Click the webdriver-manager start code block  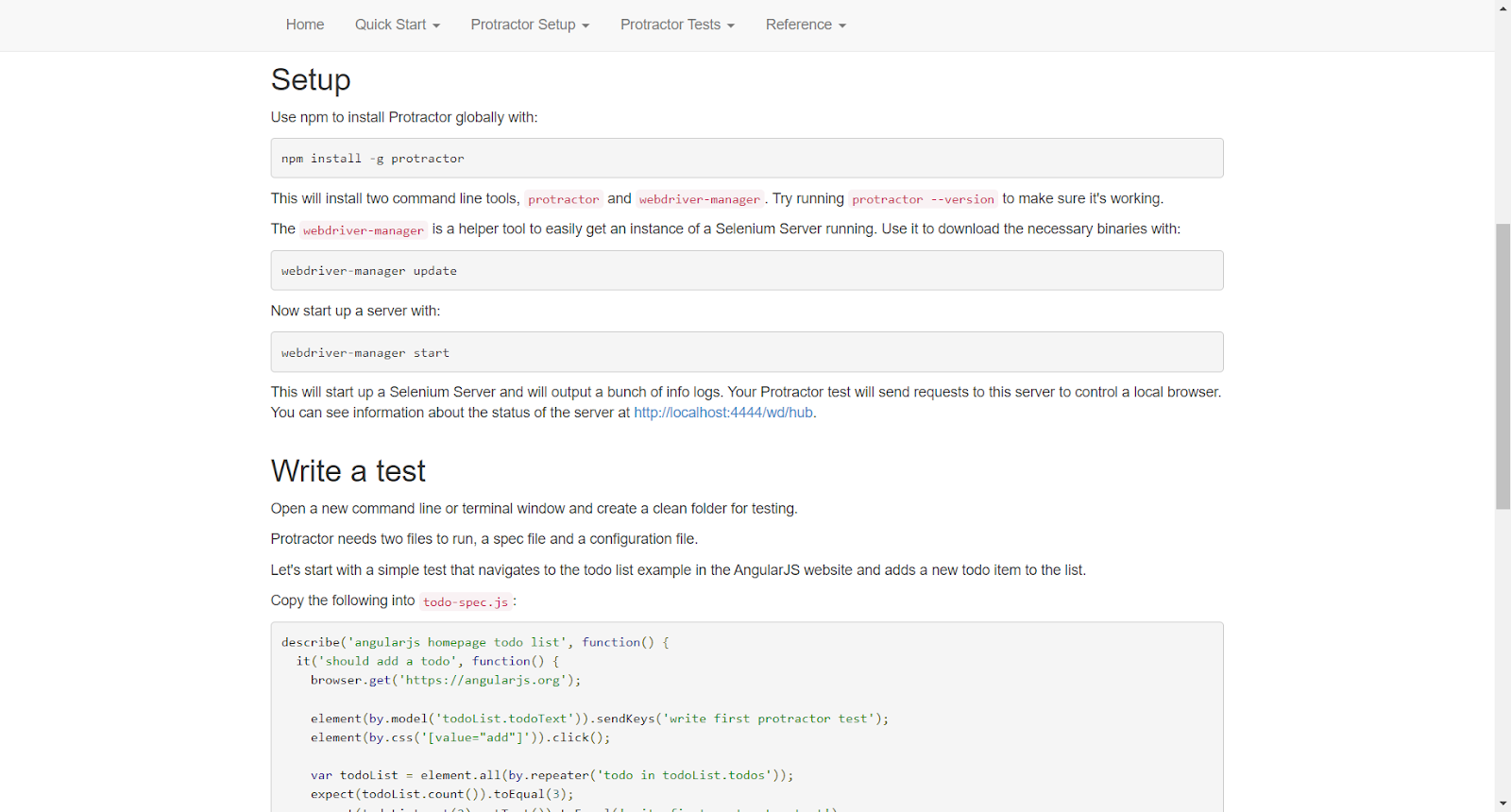tap(746, 352)
